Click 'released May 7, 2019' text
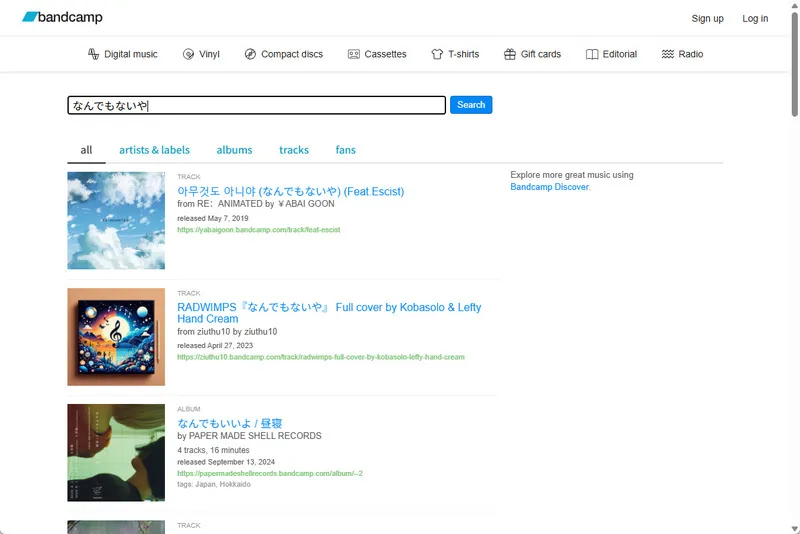Viewport: 800px width, 534px height. click(213, 218)
